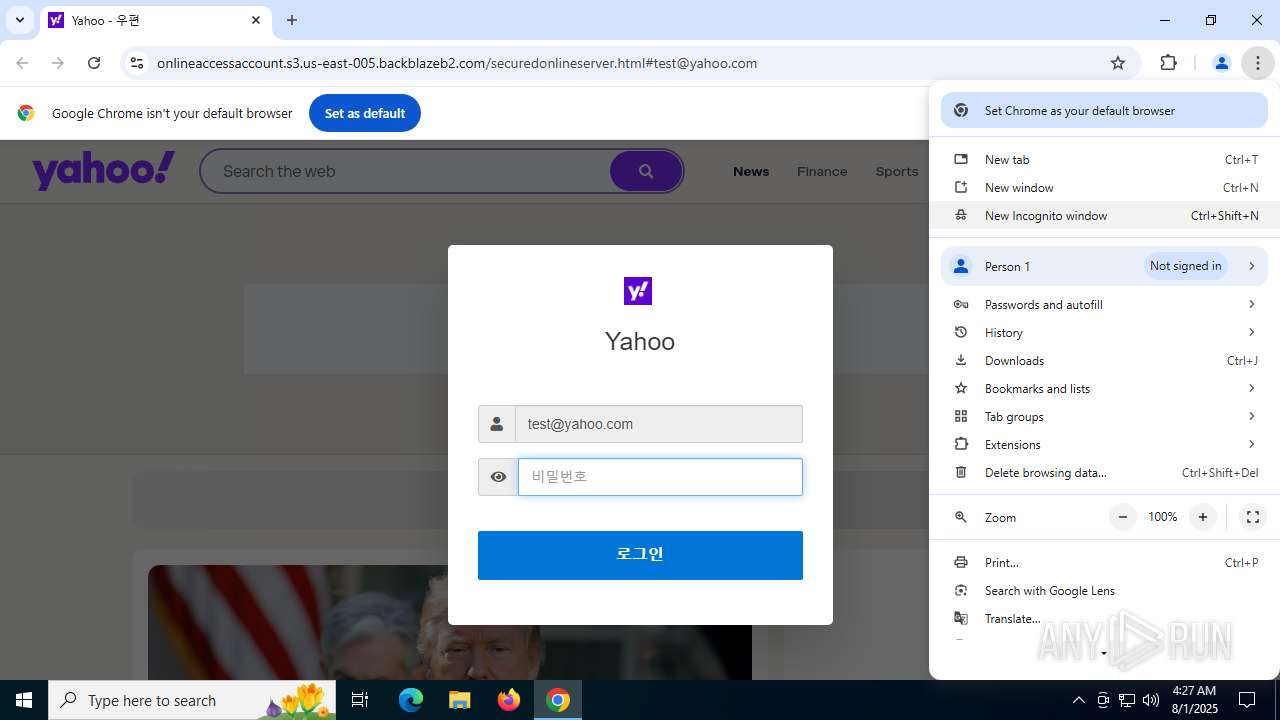The width and height of the screenshot is (1280, 720).
Task: Expand Extensions submenu in menu
Action: (x=1104, y=445)
